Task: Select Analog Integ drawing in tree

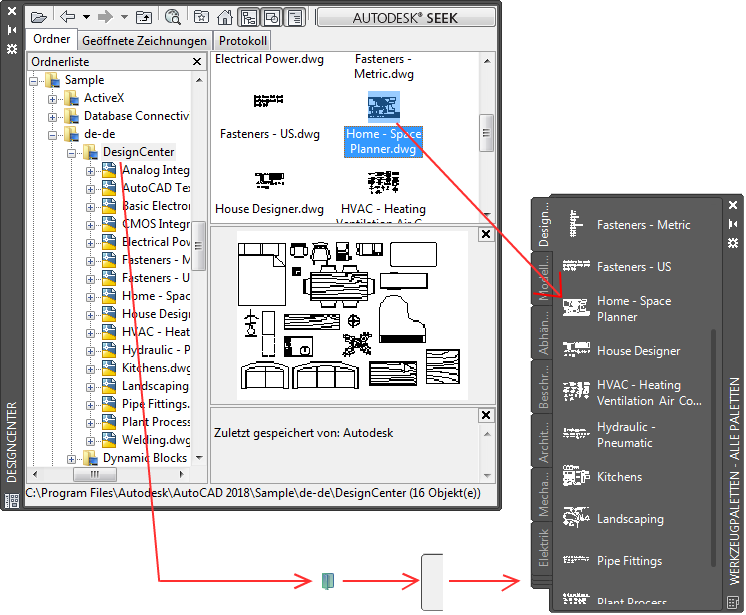Action: (156, 170)
